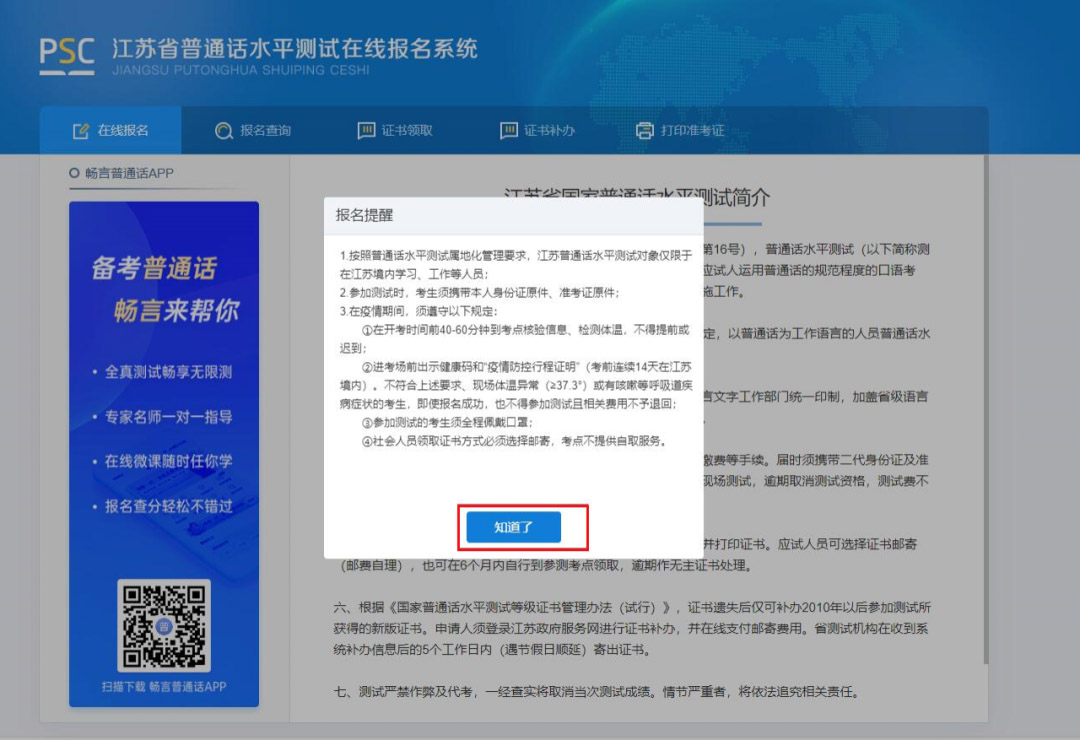Select the 打印准考证 tab label

(692, 131)
